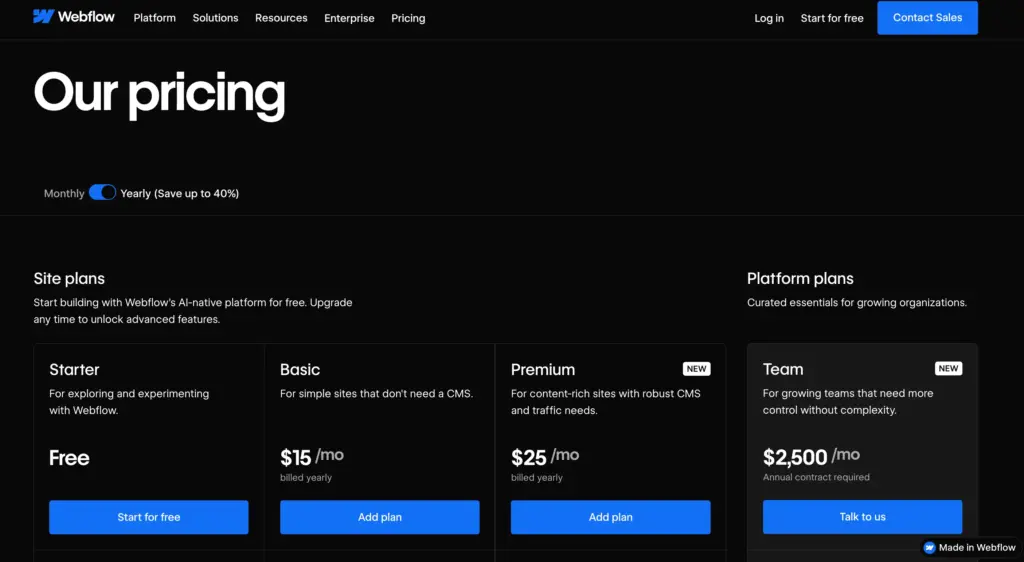Click billed yearly under Basic price
Screen dimensions: 1024x562
click(306, 478)
